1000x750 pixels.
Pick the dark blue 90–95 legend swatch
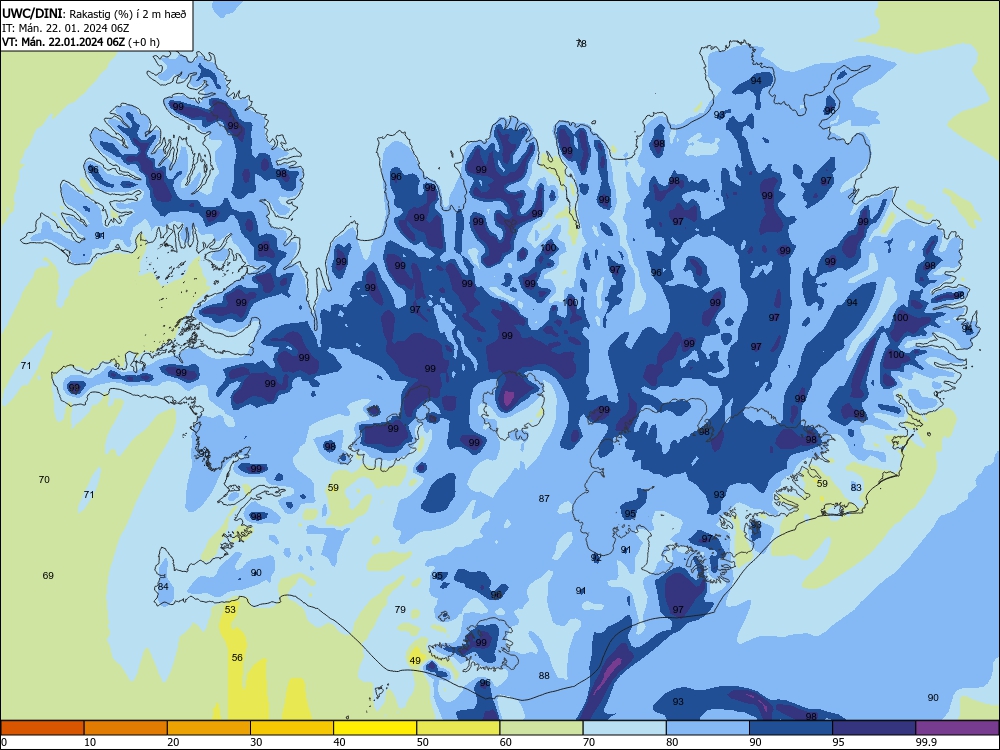pyautogui.click(x=791, y=728)
